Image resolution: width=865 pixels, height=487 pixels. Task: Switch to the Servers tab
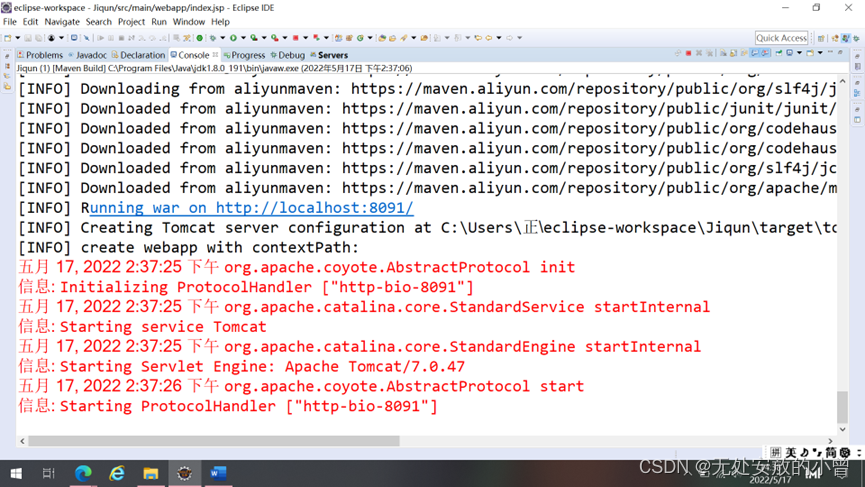[329, 55]
